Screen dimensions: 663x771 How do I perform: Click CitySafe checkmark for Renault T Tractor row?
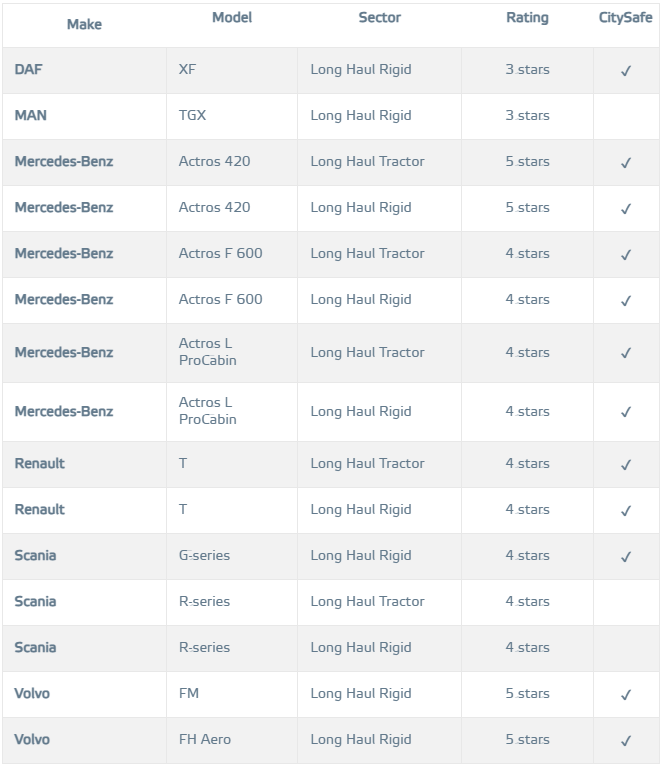[626, 464]
